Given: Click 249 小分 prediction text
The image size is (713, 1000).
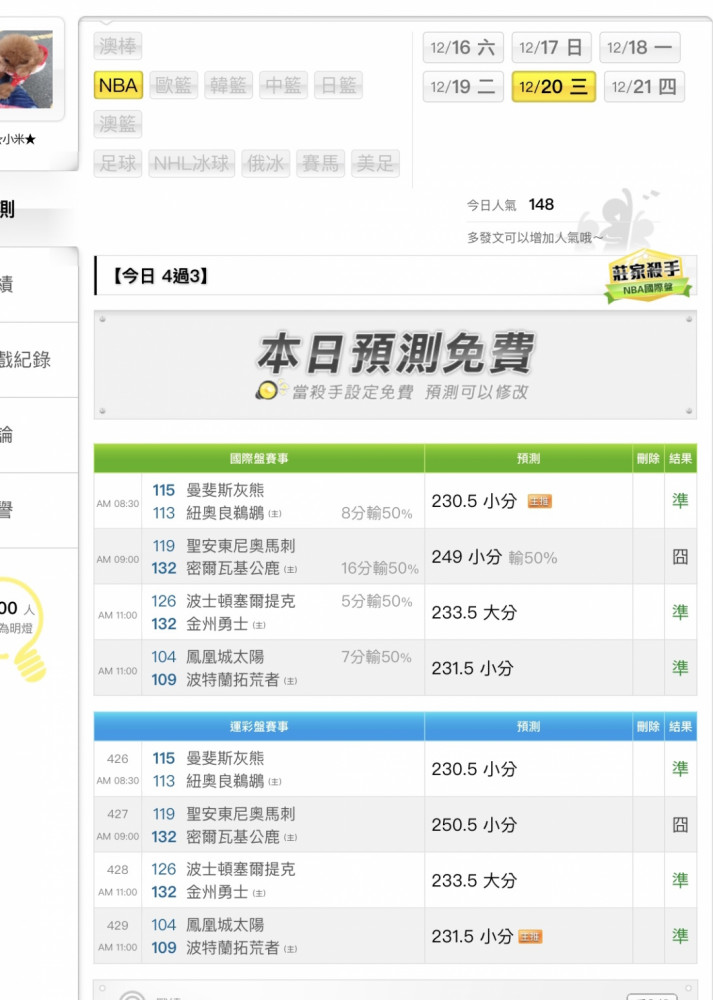Looking at the screenshot, I should [467, 557].
